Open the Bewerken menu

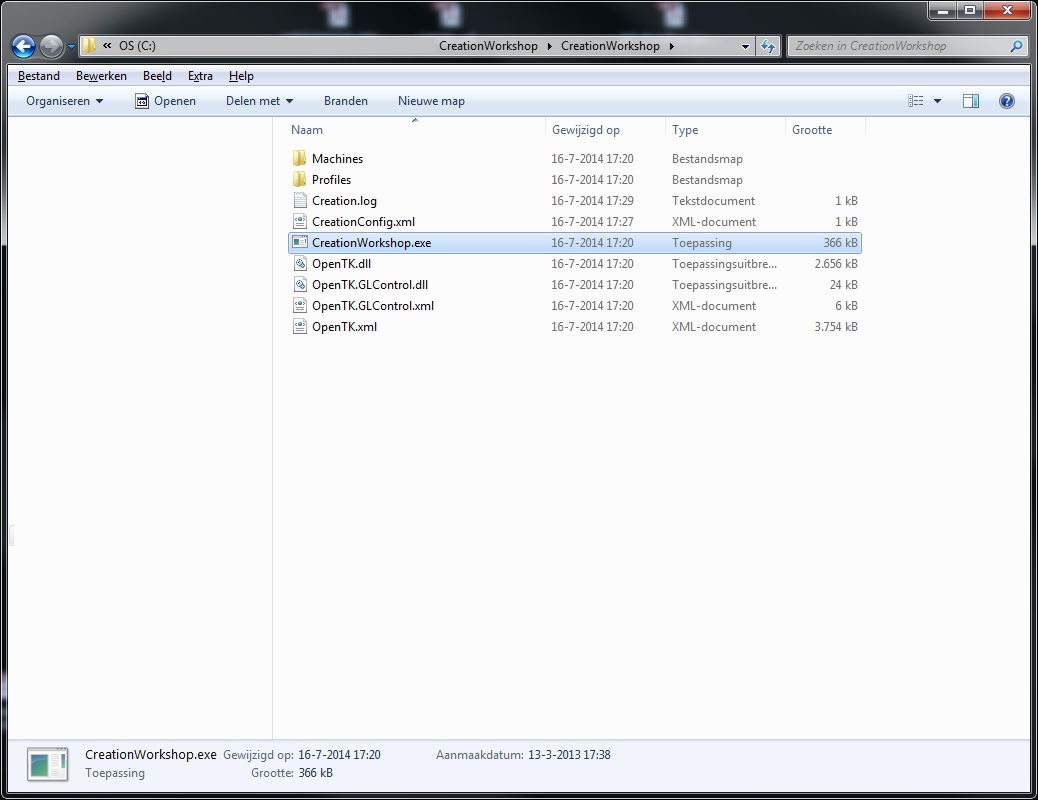tap(101, 75)
